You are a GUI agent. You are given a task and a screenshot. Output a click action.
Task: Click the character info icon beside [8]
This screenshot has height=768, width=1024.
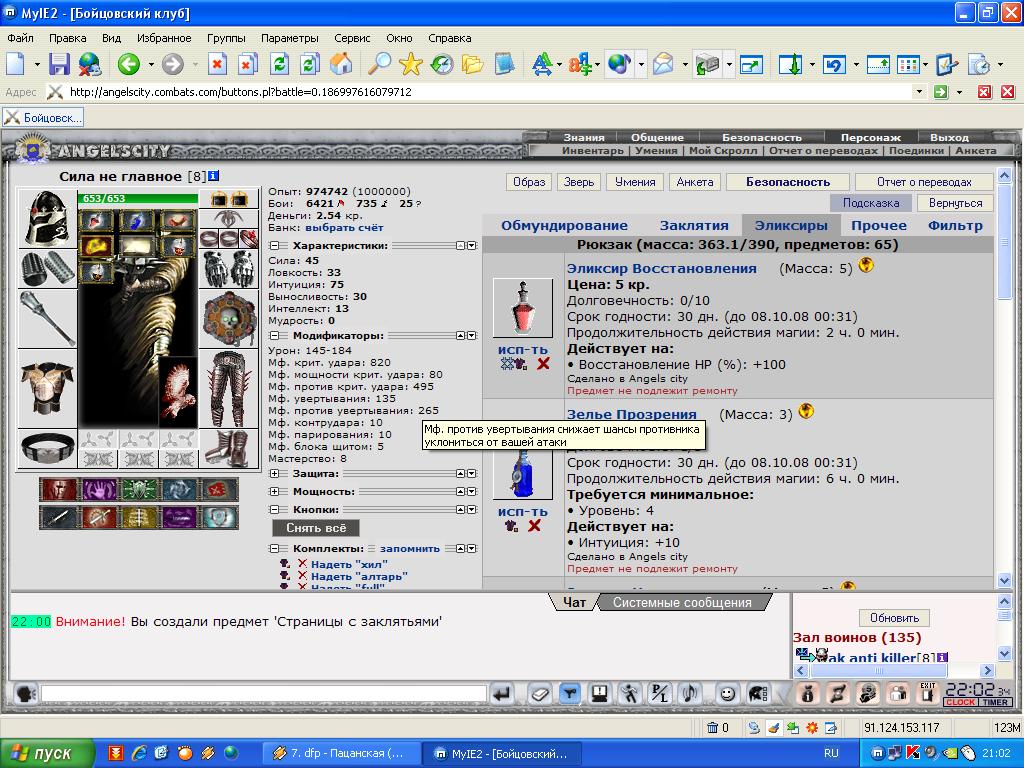tap(214, 176)
